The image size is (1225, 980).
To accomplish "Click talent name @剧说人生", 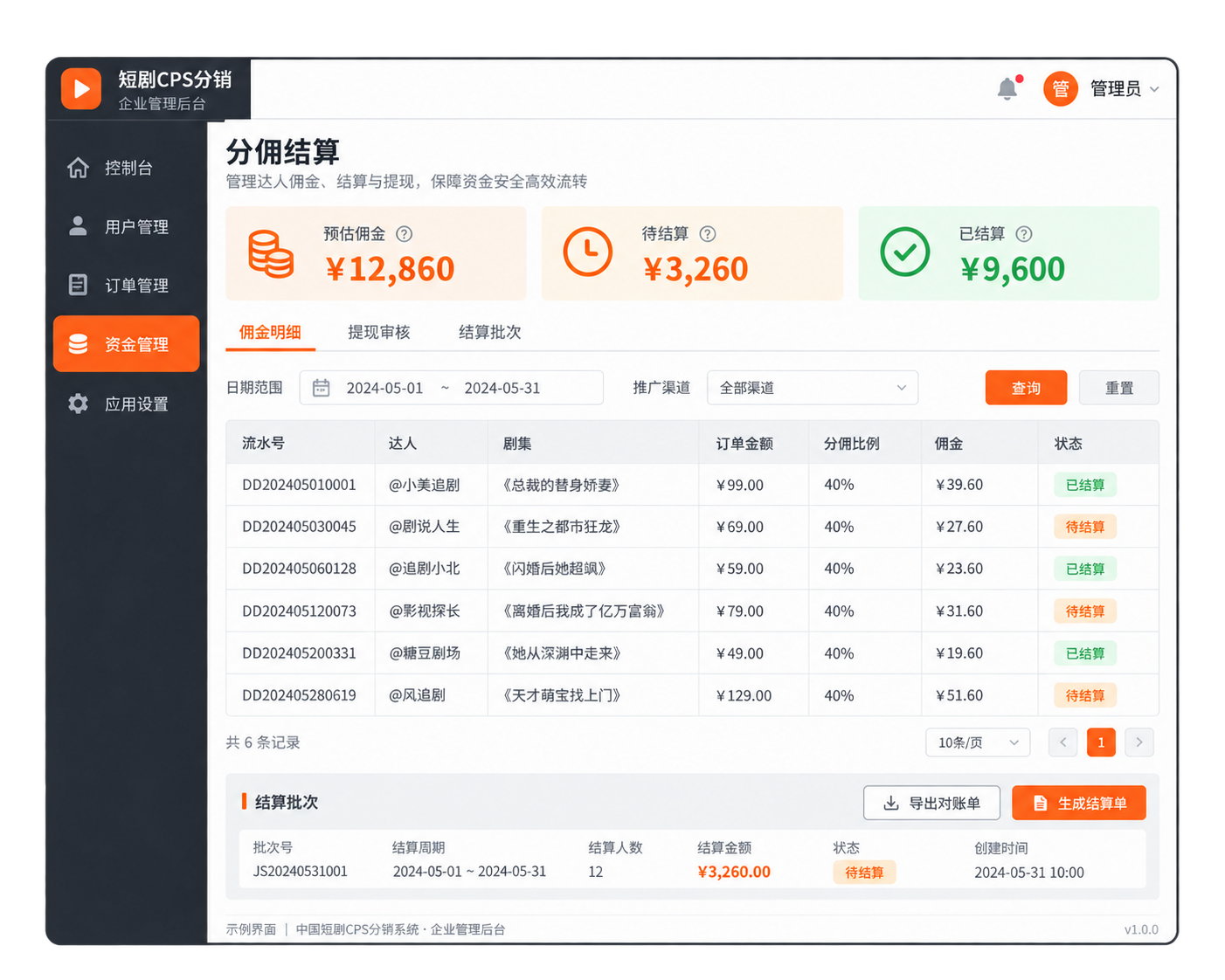I will (424, 527).
